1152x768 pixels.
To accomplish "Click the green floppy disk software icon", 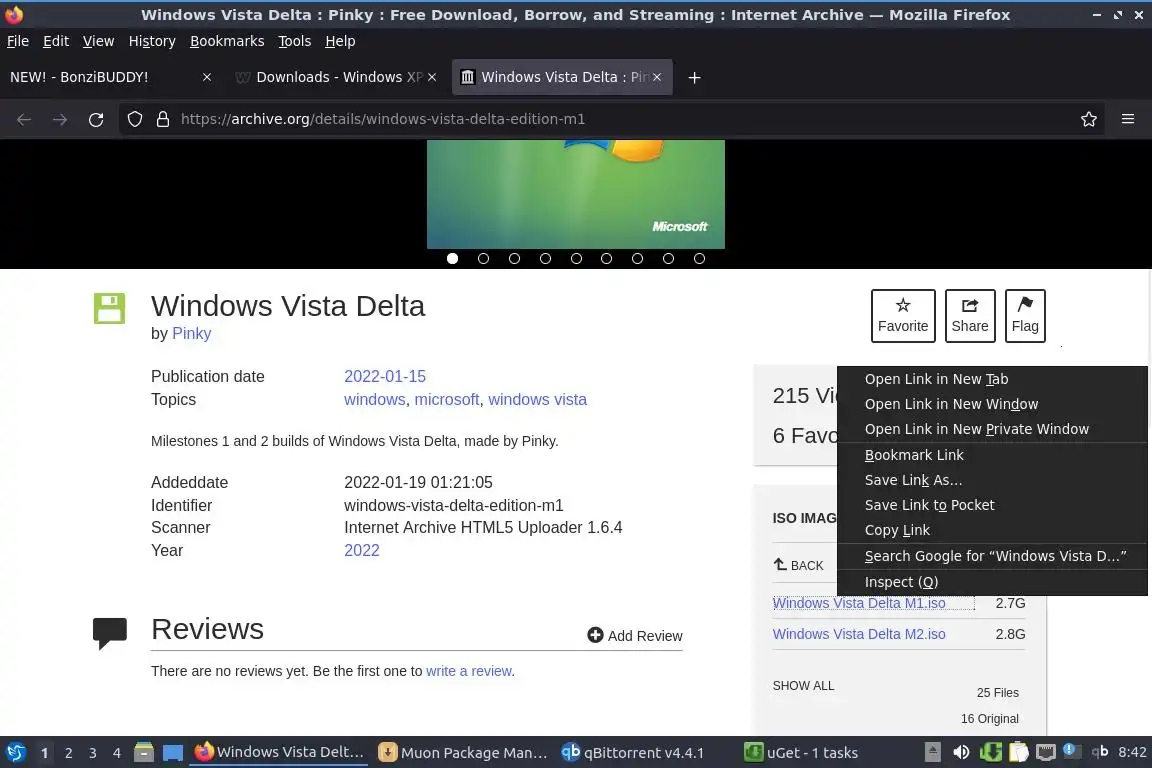I will (x=109, y=308).
